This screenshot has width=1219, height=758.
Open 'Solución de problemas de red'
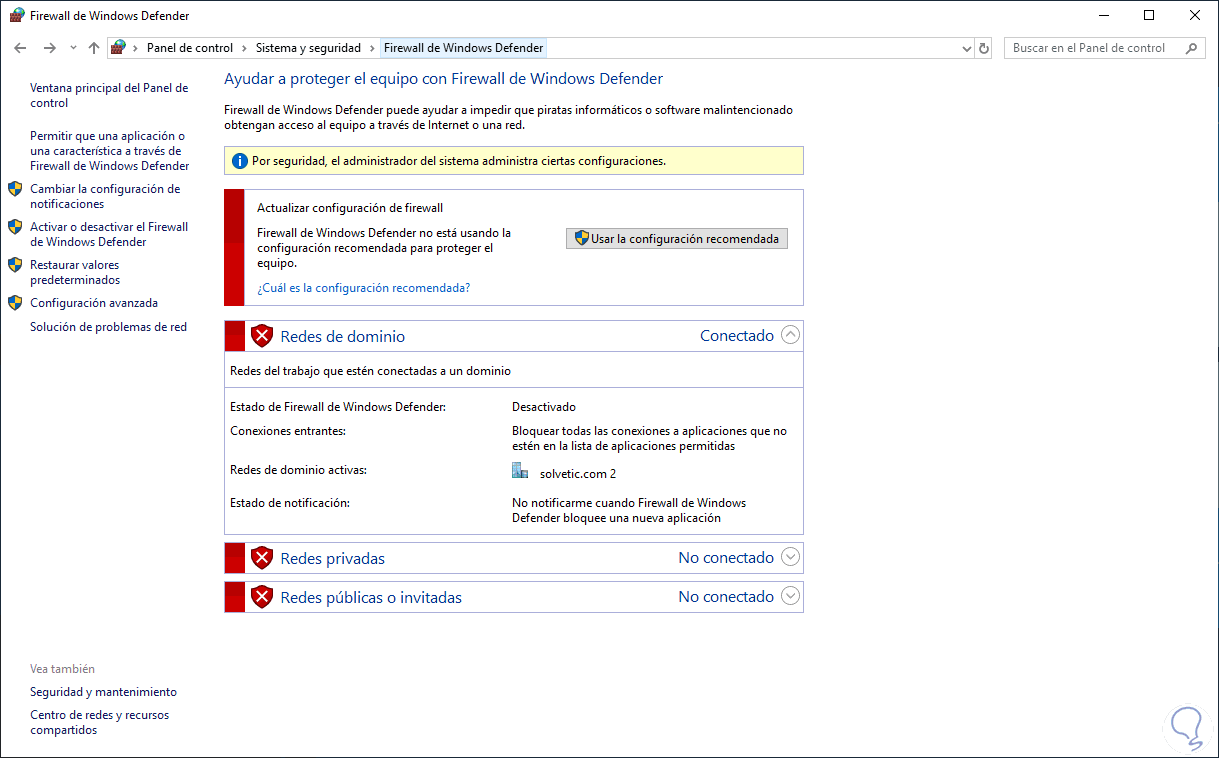click(x=108, y=327)
